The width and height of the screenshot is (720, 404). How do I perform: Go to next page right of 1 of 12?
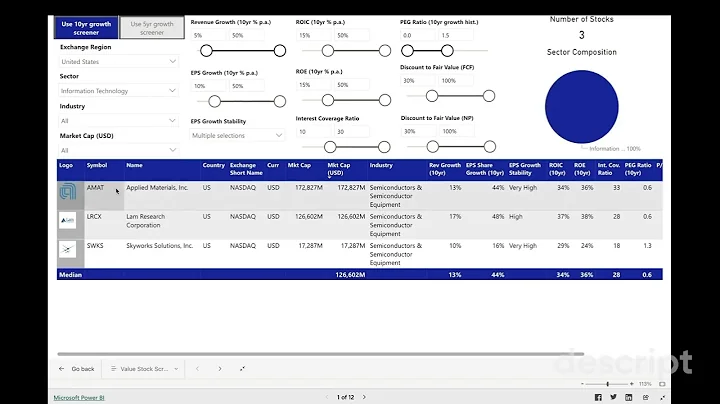click(x=364, y=397)
